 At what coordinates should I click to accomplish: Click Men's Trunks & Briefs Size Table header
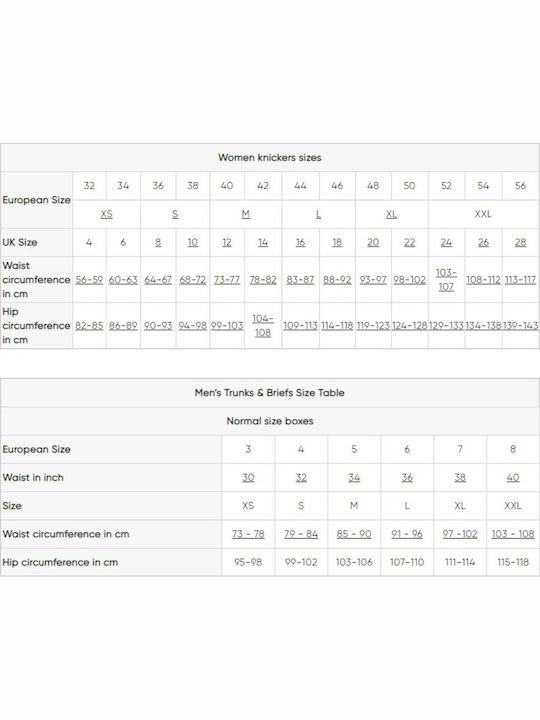click(x=270, y=393)
